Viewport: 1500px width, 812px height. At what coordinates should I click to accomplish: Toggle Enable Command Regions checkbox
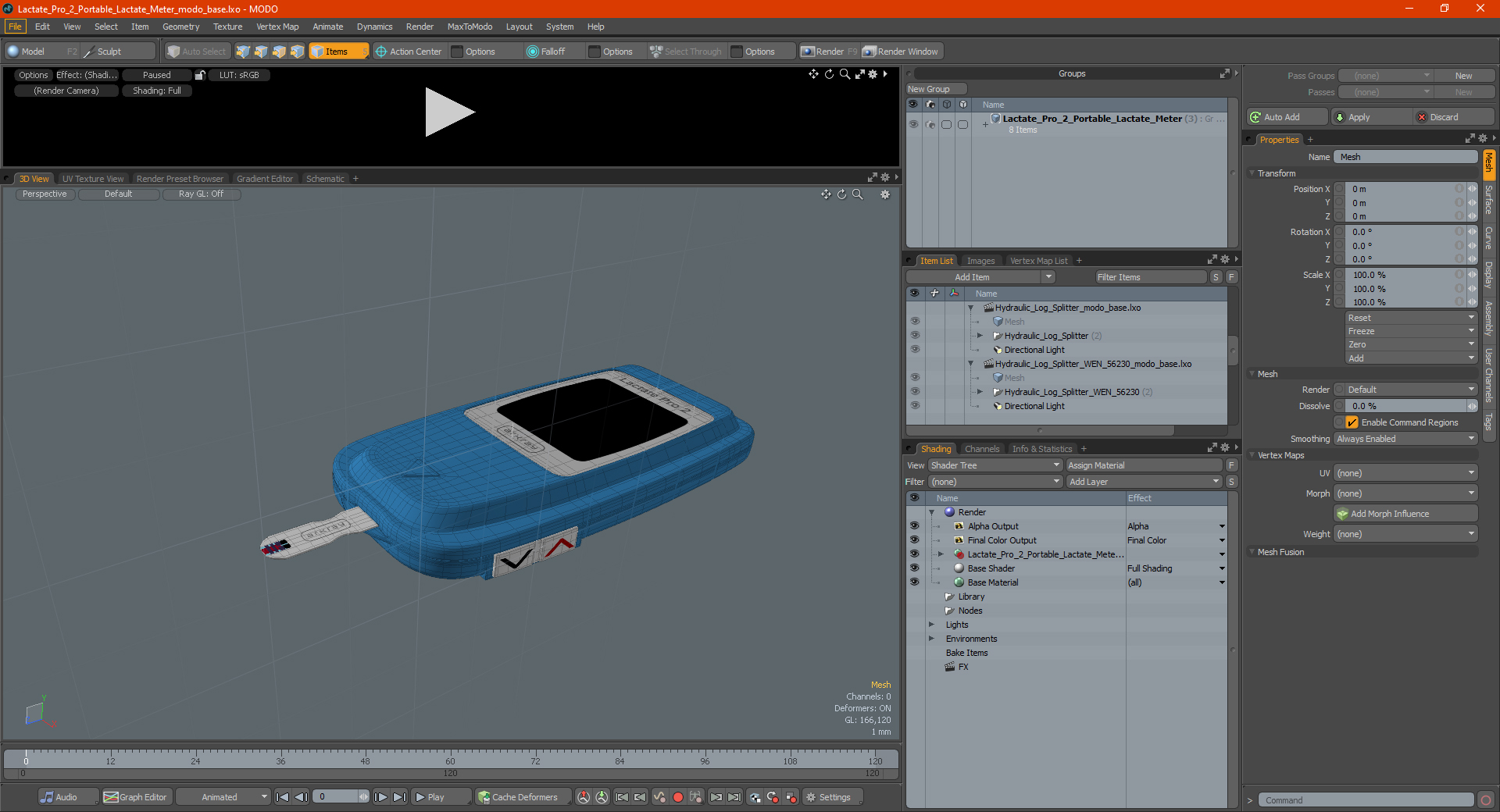click(x=1352, y=422)
